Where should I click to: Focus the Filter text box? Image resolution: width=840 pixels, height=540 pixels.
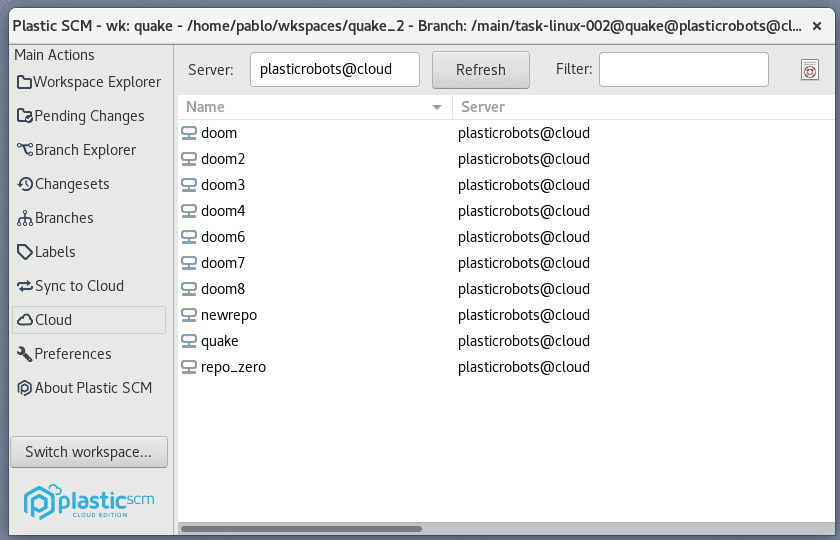pos(684,69)
